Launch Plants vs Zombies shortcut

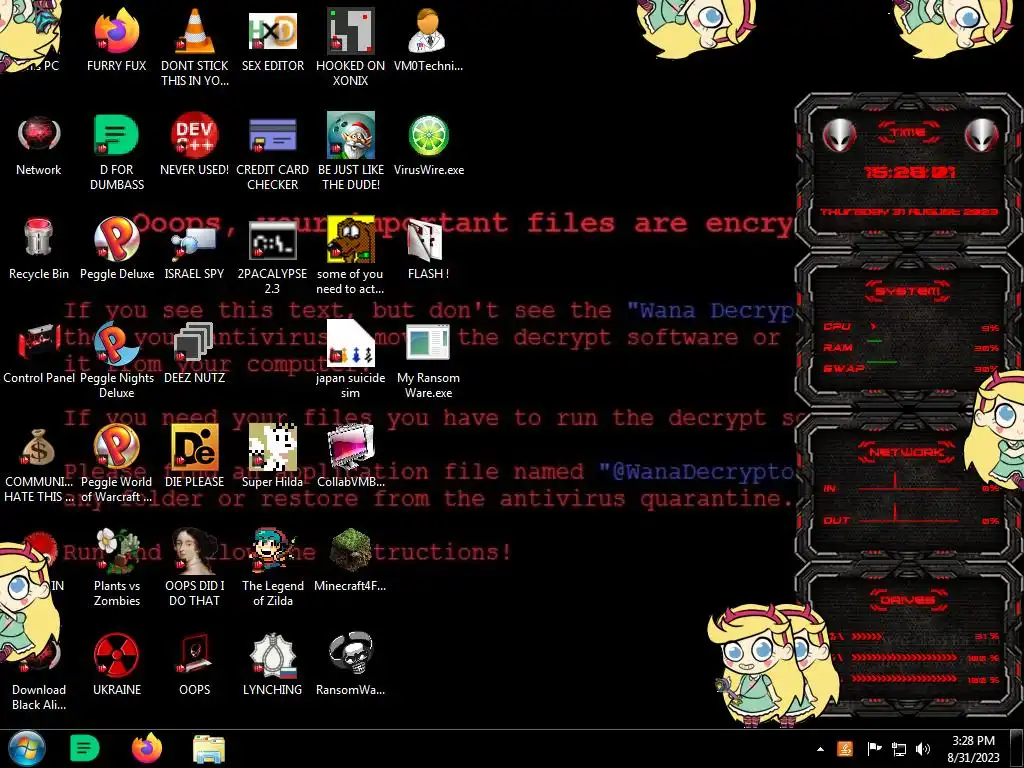(116, 551)
